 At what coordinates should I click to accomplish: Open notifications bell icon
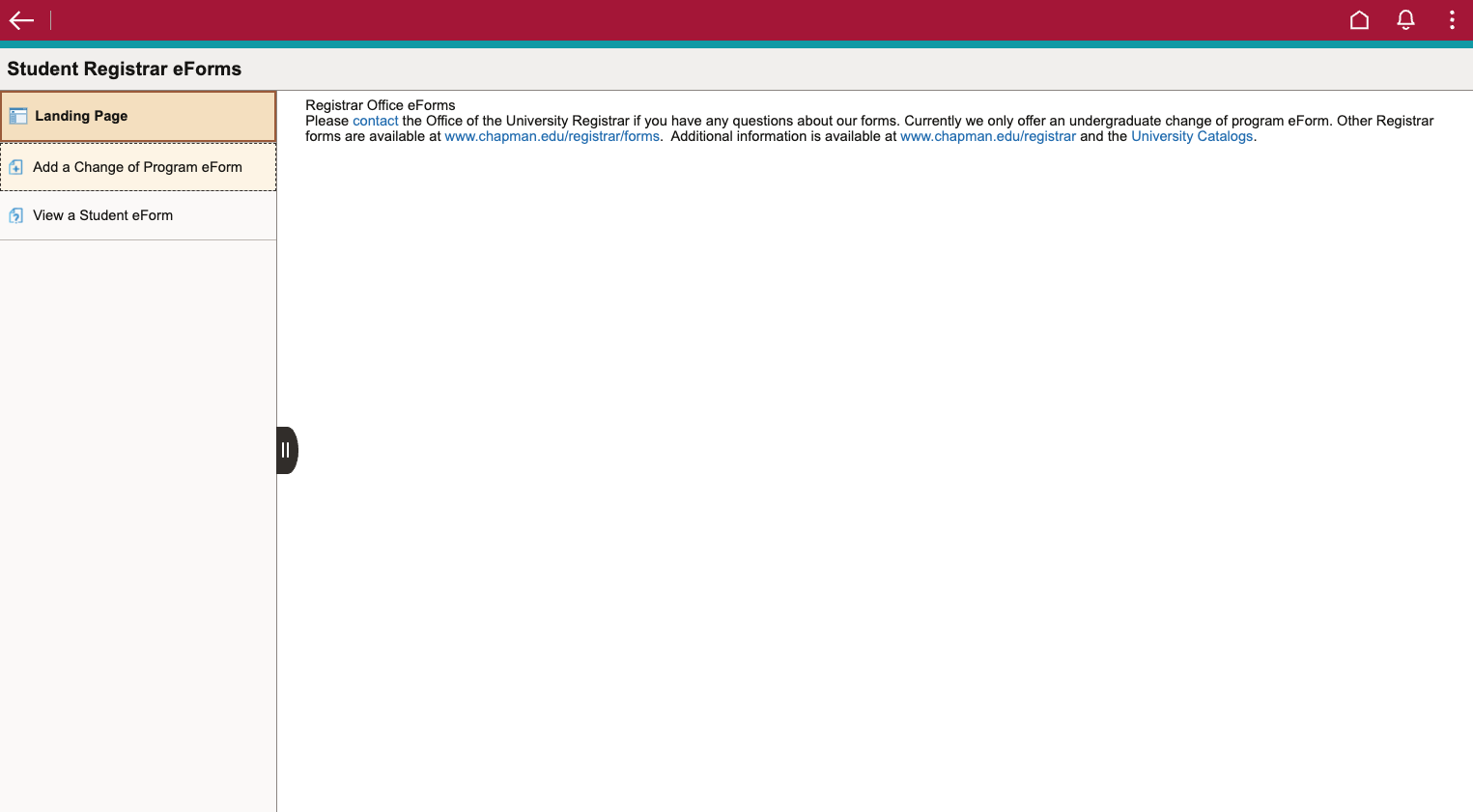[x=1405, y=20]
